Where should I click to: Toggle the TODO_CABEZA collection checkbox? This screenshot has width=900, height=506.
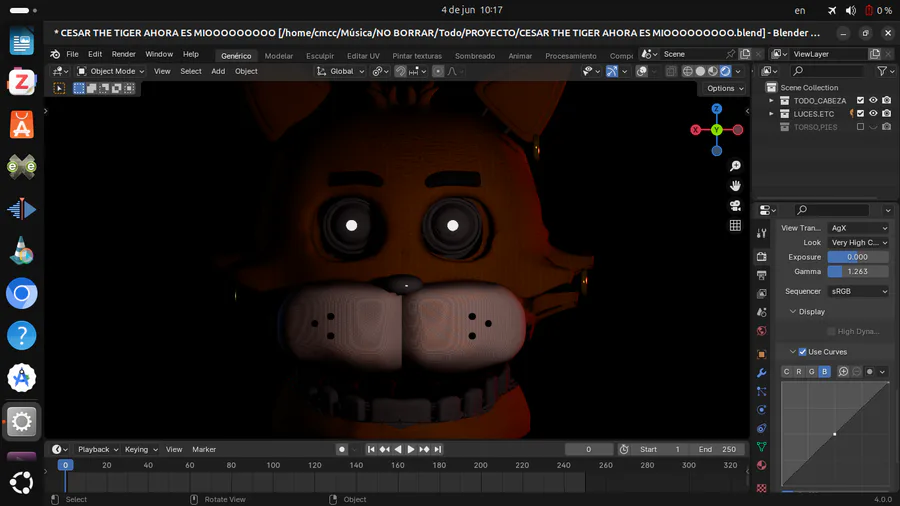point(860,100)
